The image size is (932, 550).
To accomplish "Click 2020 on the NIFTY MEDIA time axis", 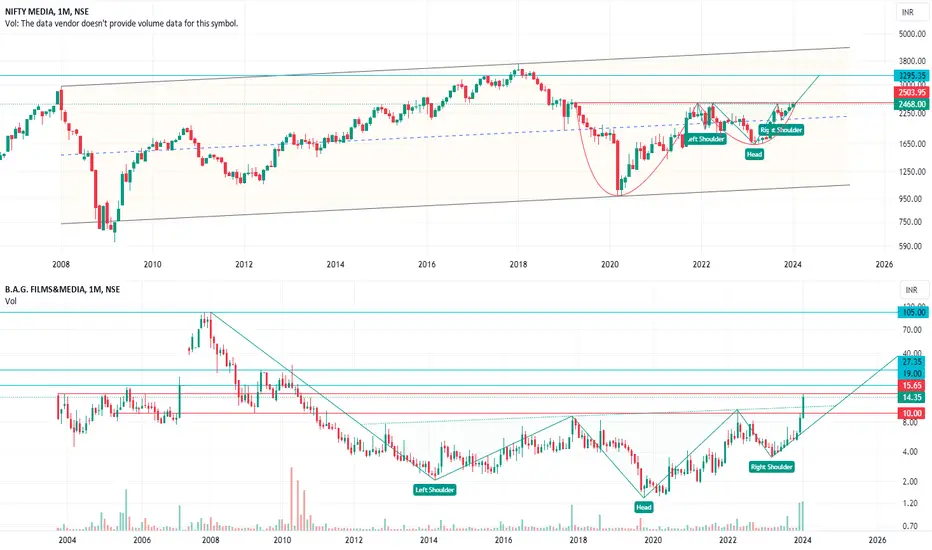I will pyautogui.click(x=610, y=265).
